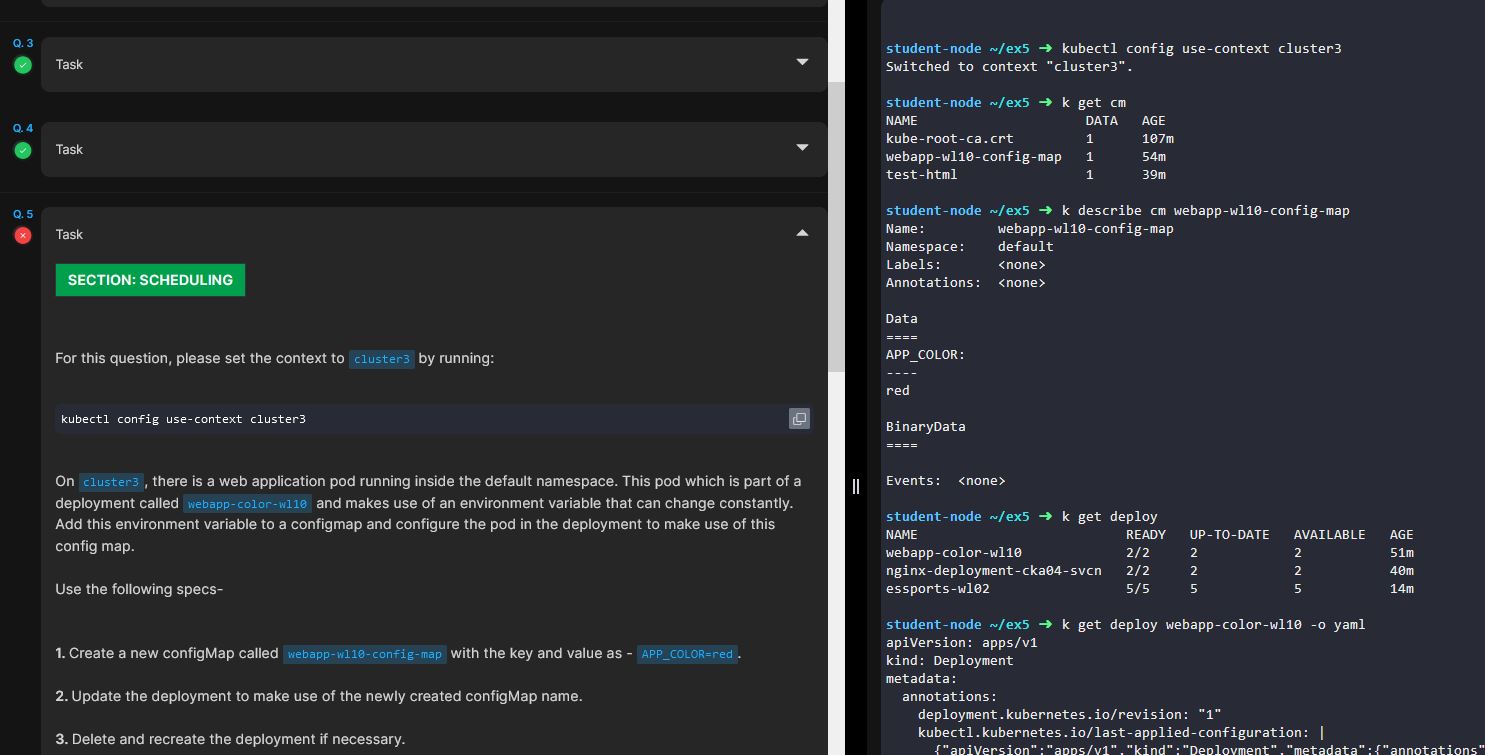Collapse the Q.5 Task panel
Screen dimensions: 1485x755
pyautogui.click(x=801, y=233)
